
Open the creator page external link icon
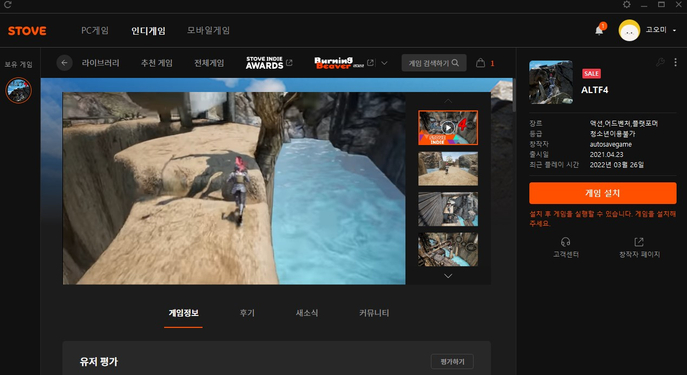tap(639, 242)
